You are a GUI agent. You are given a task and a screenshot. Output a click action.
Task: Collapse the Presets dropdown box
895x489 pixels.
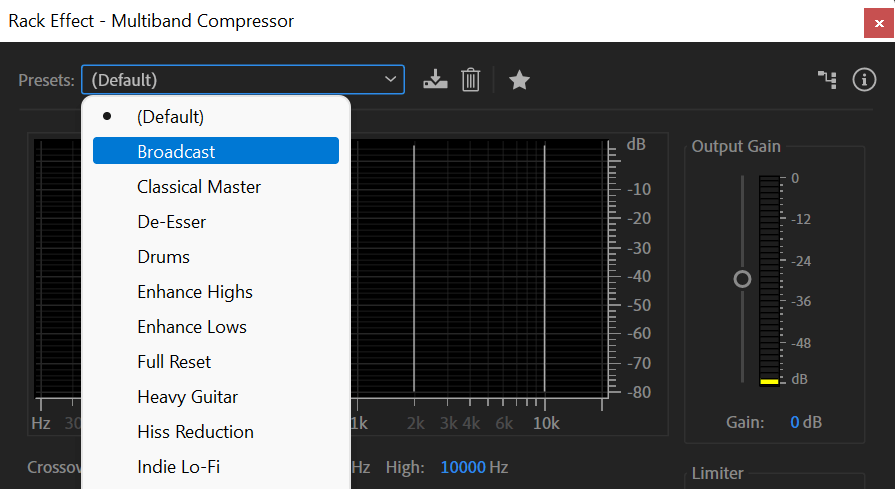243,80
